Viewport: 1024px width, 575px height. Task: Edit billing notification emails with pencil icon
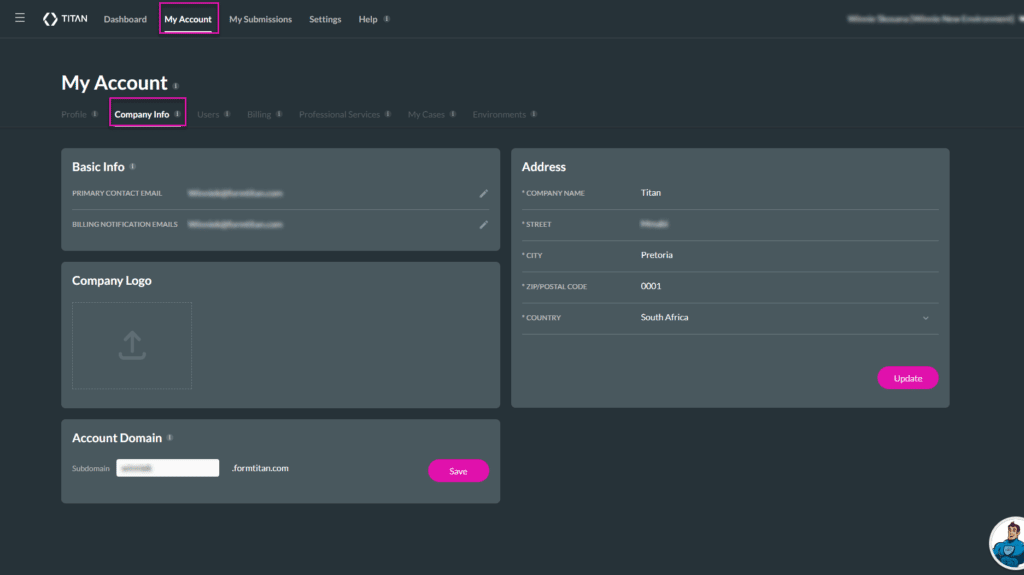point(483,225)
